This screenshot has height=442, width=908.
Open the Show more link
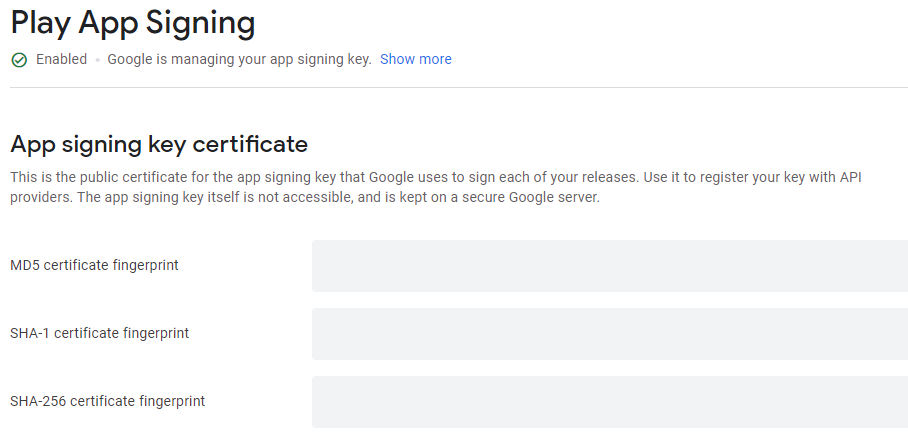click(415, 59)
